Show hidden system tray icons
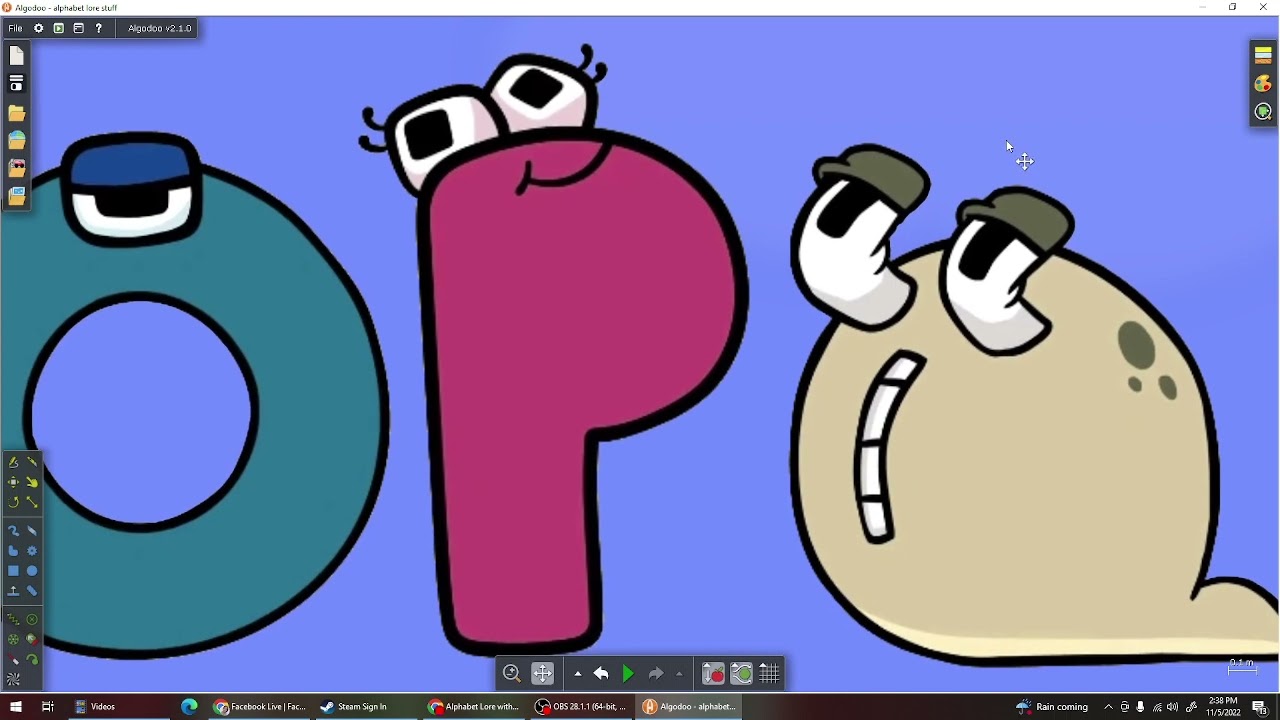This screenshot has height=720, width=1280. click(x=1108, y=707)
